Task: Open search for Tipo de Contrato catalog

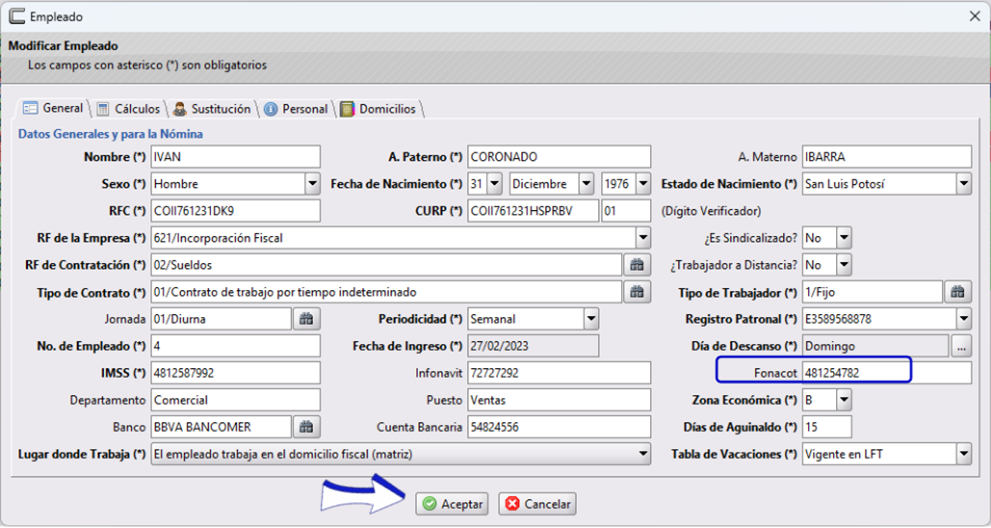Action: [x=637, y=292]
